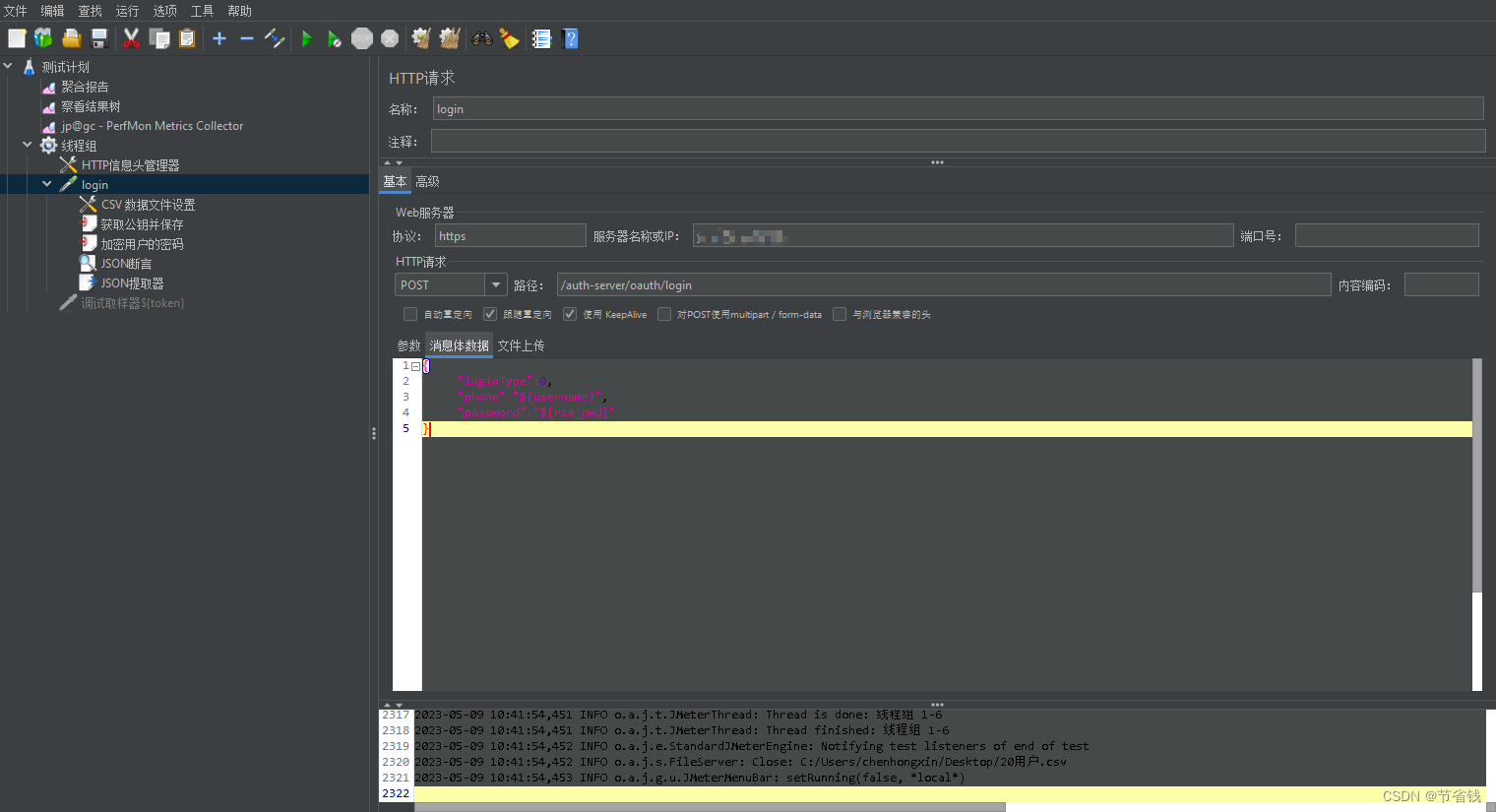Open the 文件 menu

(x=16, y=11)
